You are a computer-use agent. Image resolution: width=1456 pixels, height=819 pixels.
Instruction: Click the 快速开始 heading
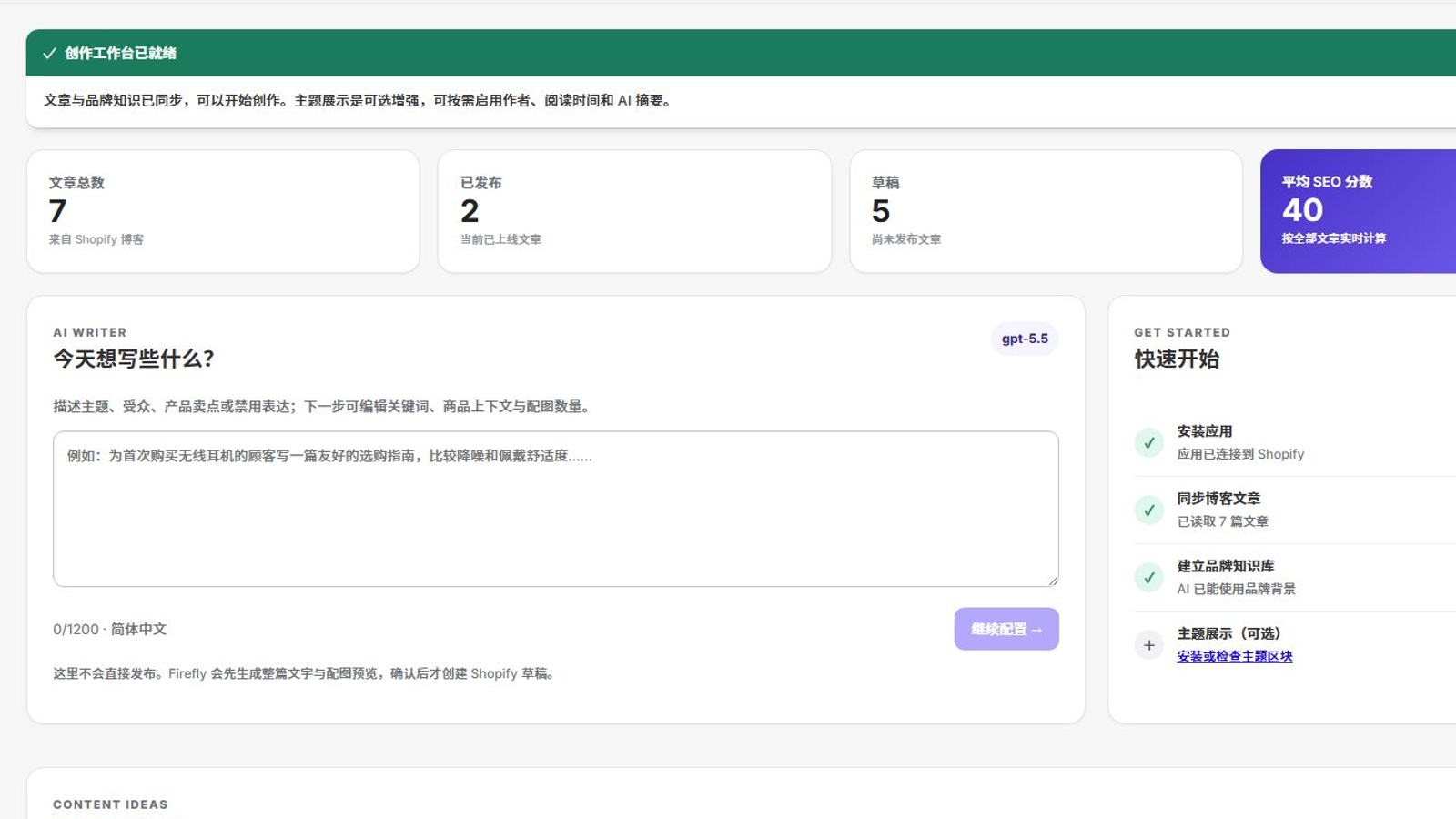click(1177, 359)
